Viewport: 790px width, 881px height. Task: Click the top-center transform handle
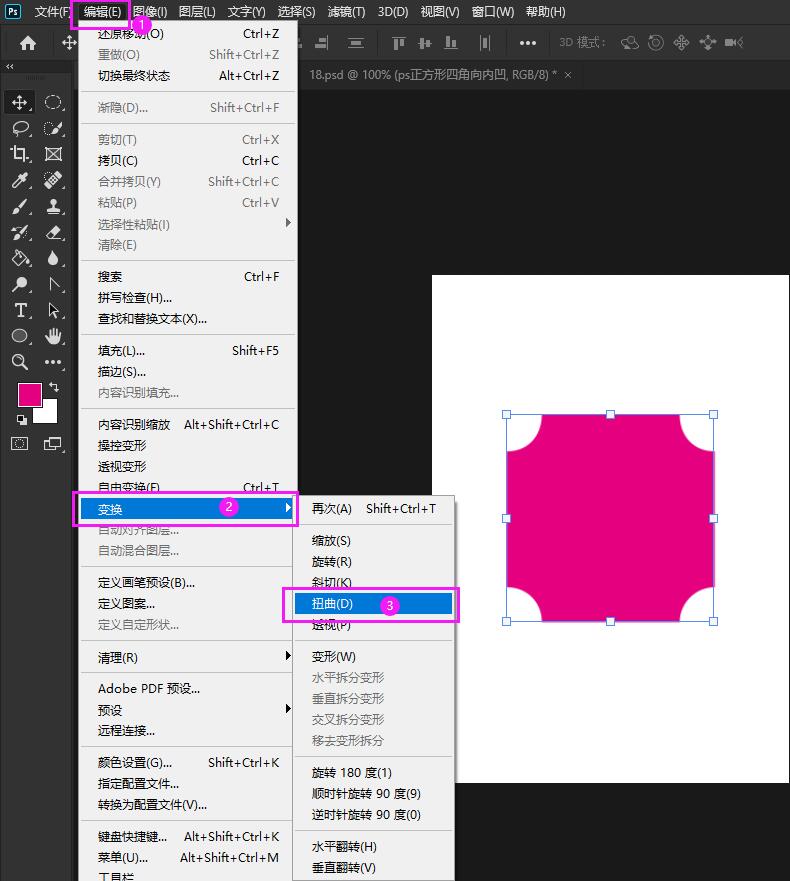point(610,415)
